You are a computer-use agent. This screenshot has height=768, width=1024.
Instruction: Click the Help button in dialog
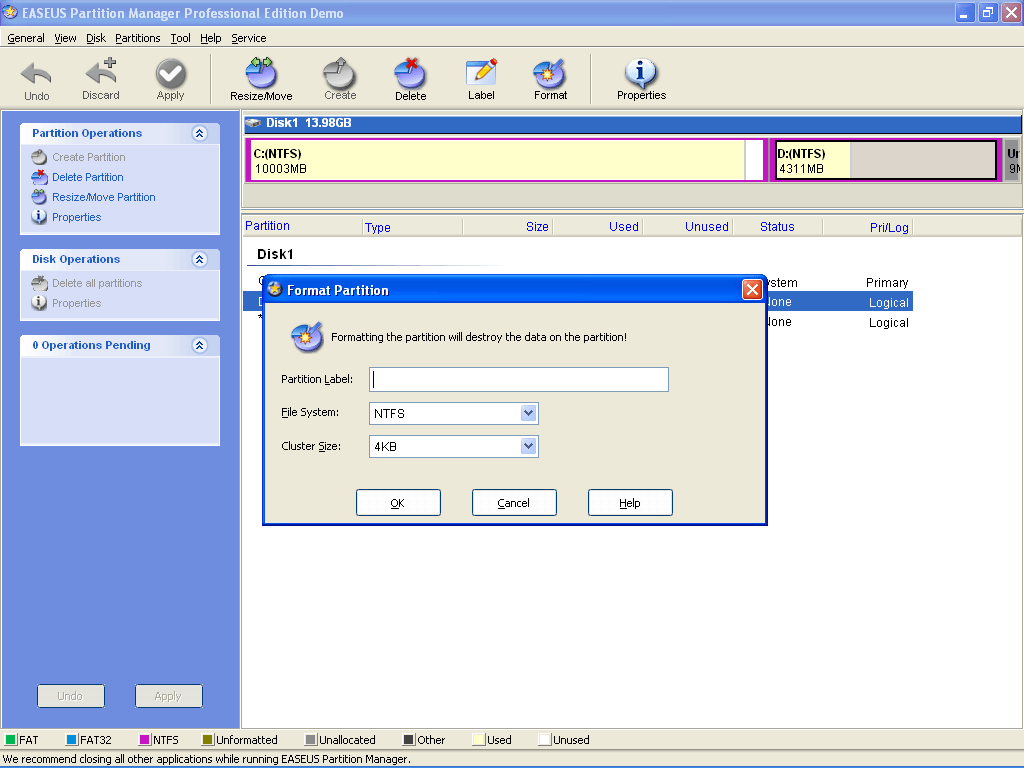point(630,503)
